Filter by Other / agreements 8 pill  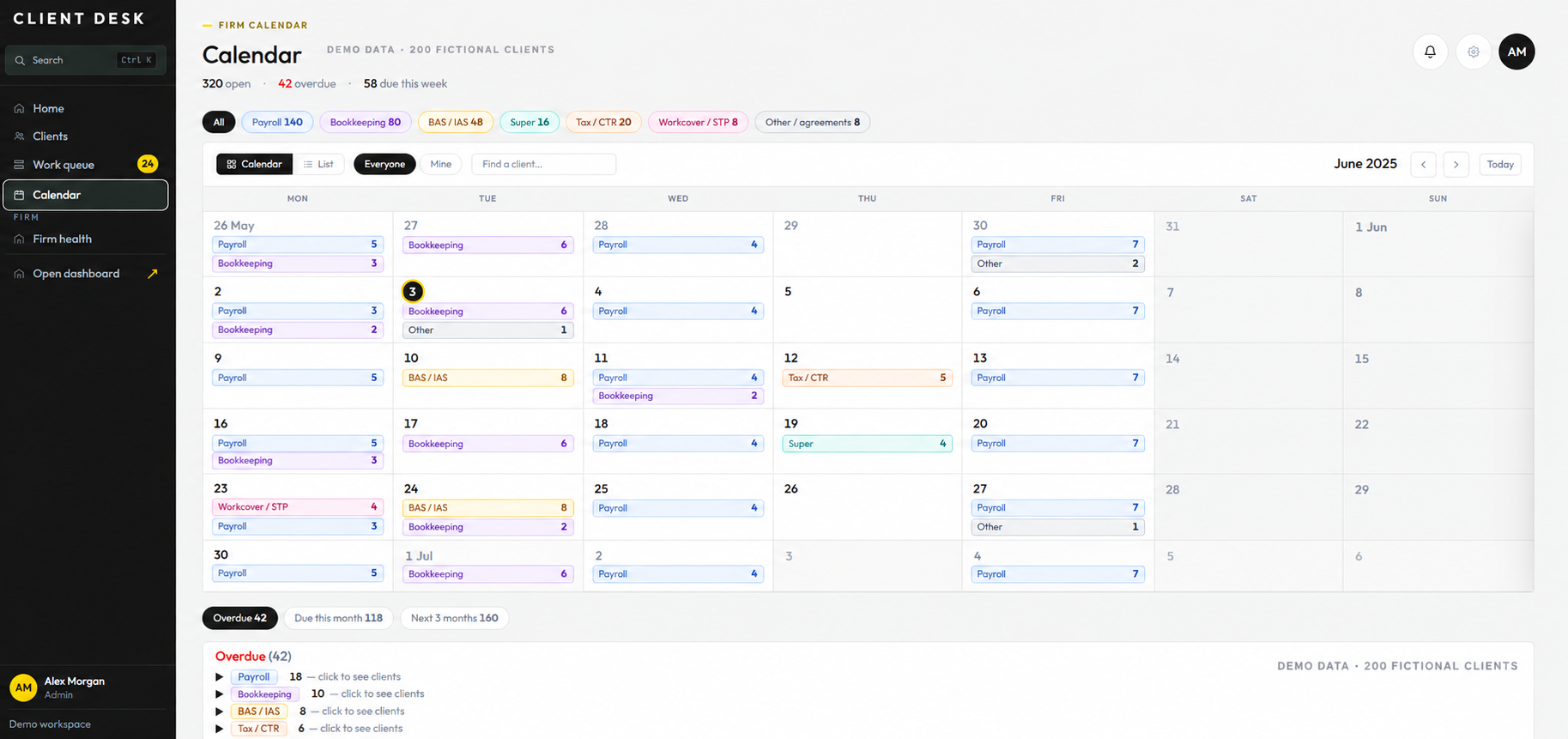click(813, 122)
